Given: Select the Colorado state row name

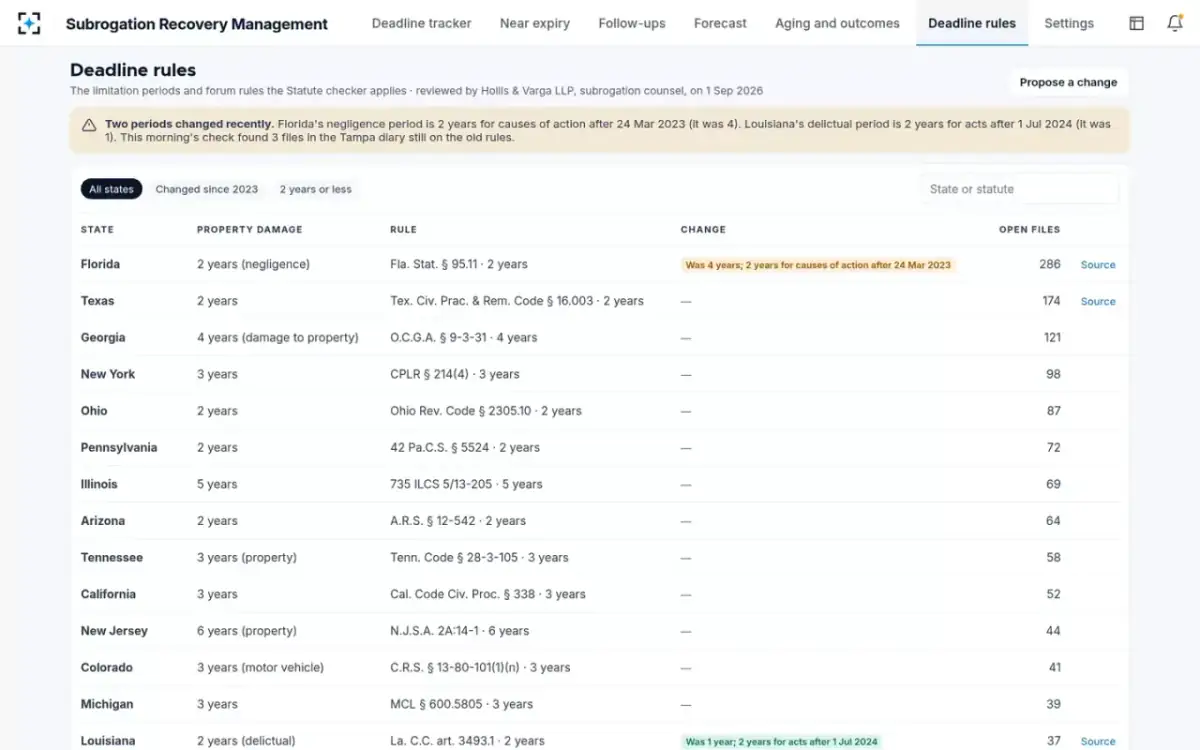Looking at the screenshot, I should 106,667.
